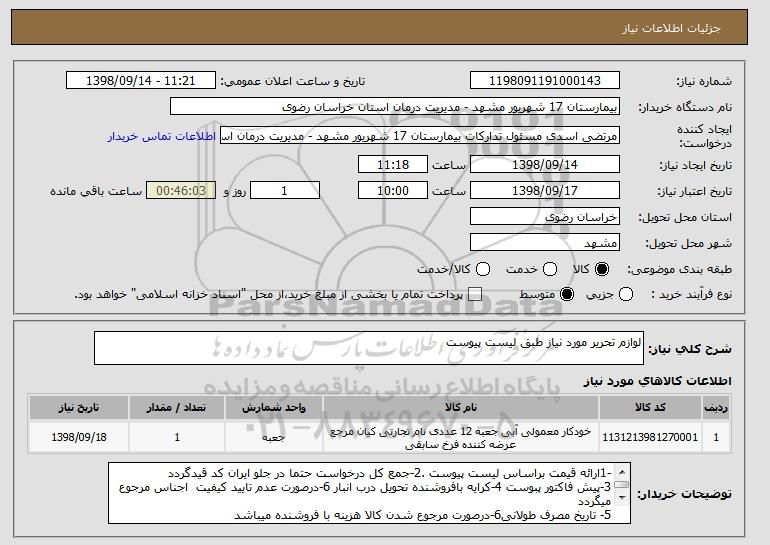
Task: Click the request creator name field
Action: click(420, 136)
